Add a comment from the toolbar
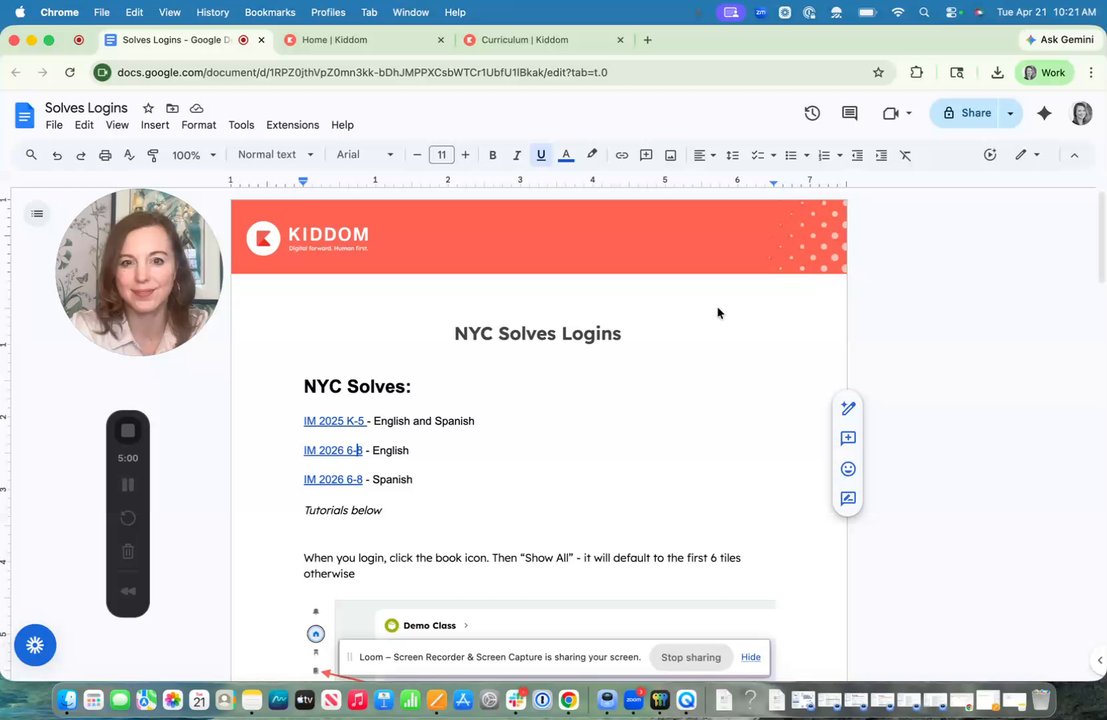The height and width of the screenshot is (720, 1107). [646, 155]
